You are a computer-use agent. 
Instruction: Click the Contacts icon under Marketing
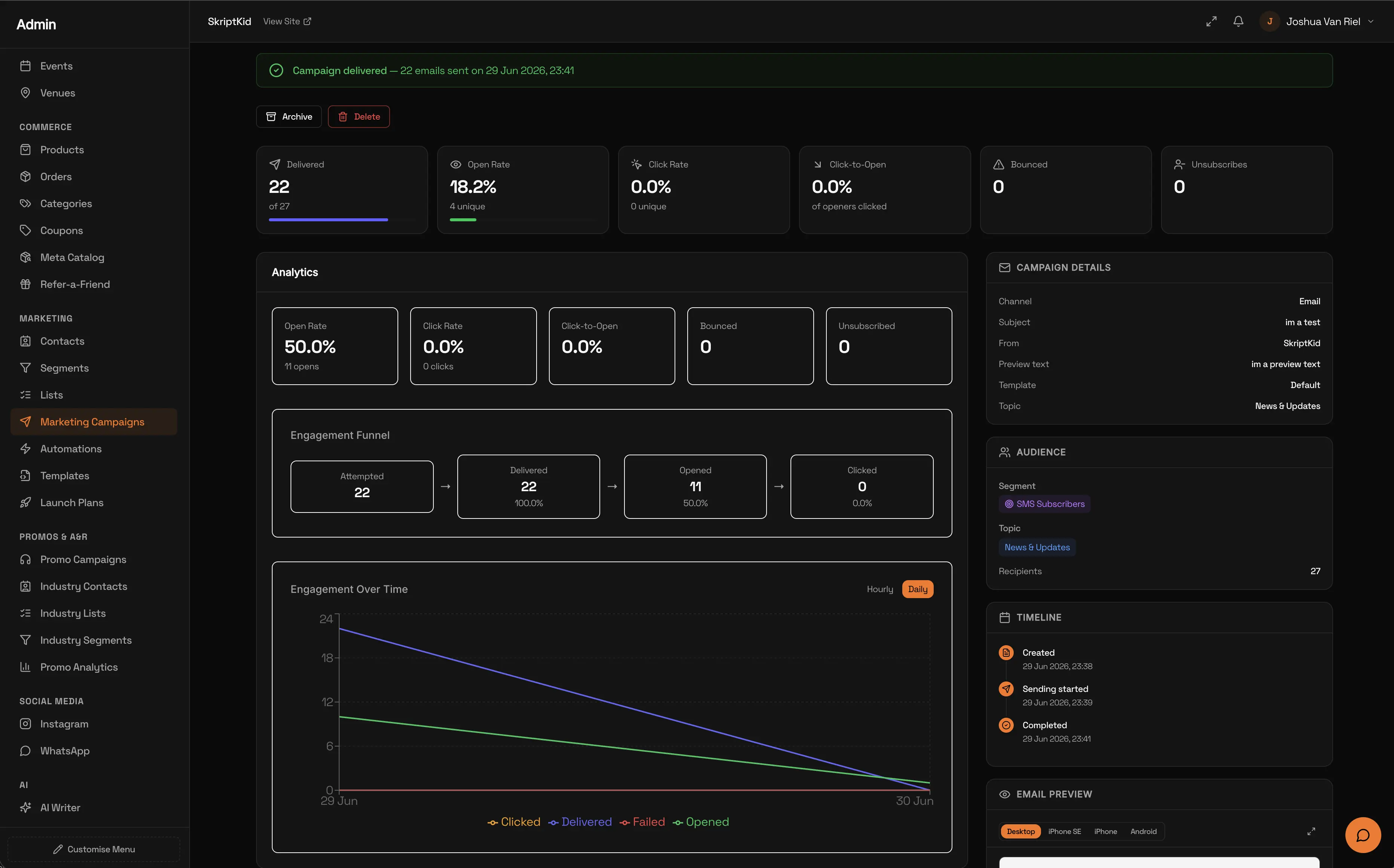tap(25, 341)
